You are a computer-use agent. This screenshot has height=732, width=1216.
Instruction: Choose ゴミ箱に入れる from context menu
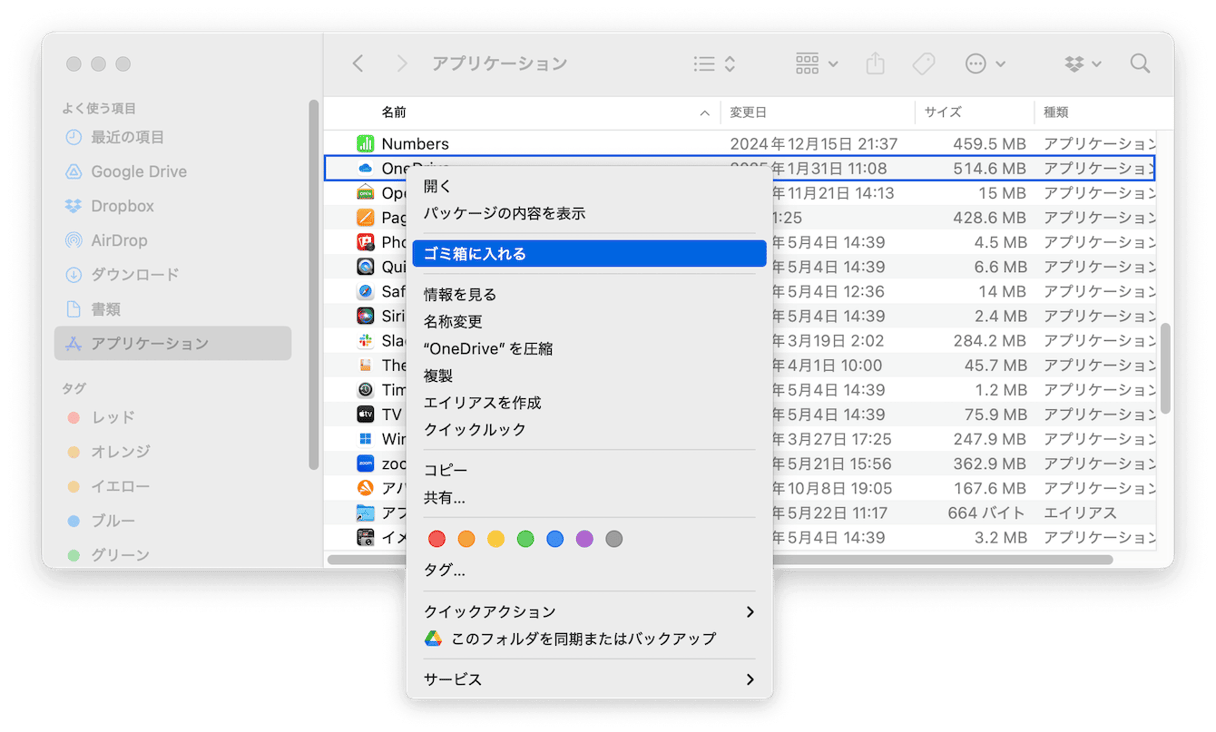pos(588,254)
